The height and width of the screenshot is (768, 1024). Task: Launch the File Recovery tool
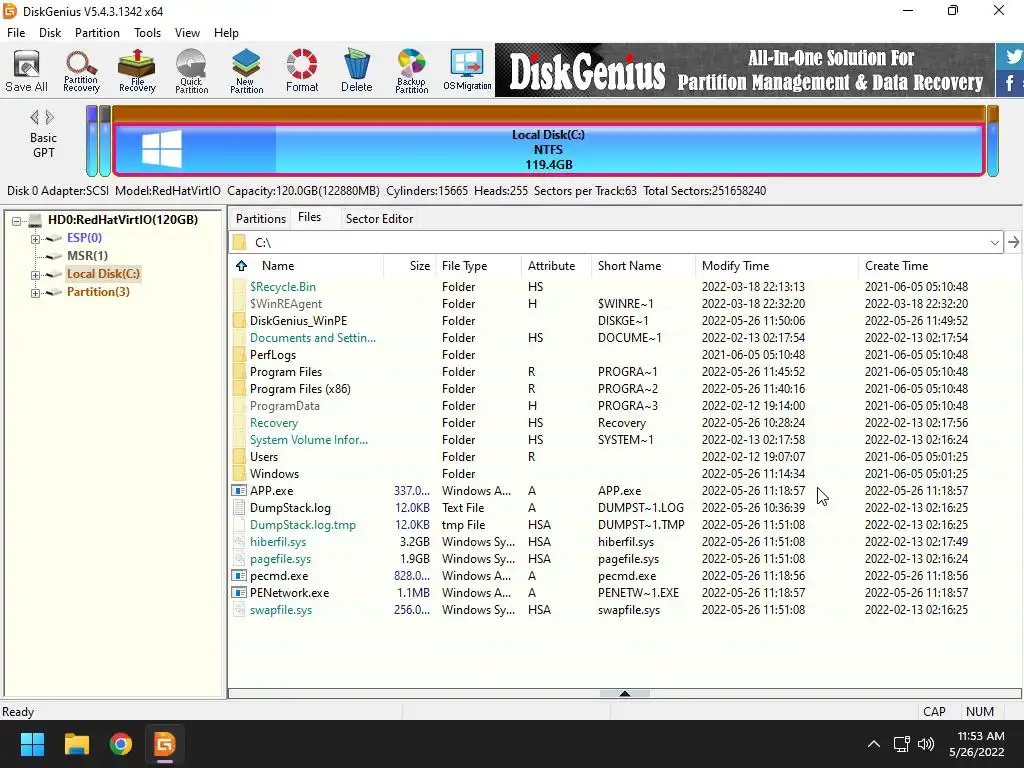(x=136, y=71)
